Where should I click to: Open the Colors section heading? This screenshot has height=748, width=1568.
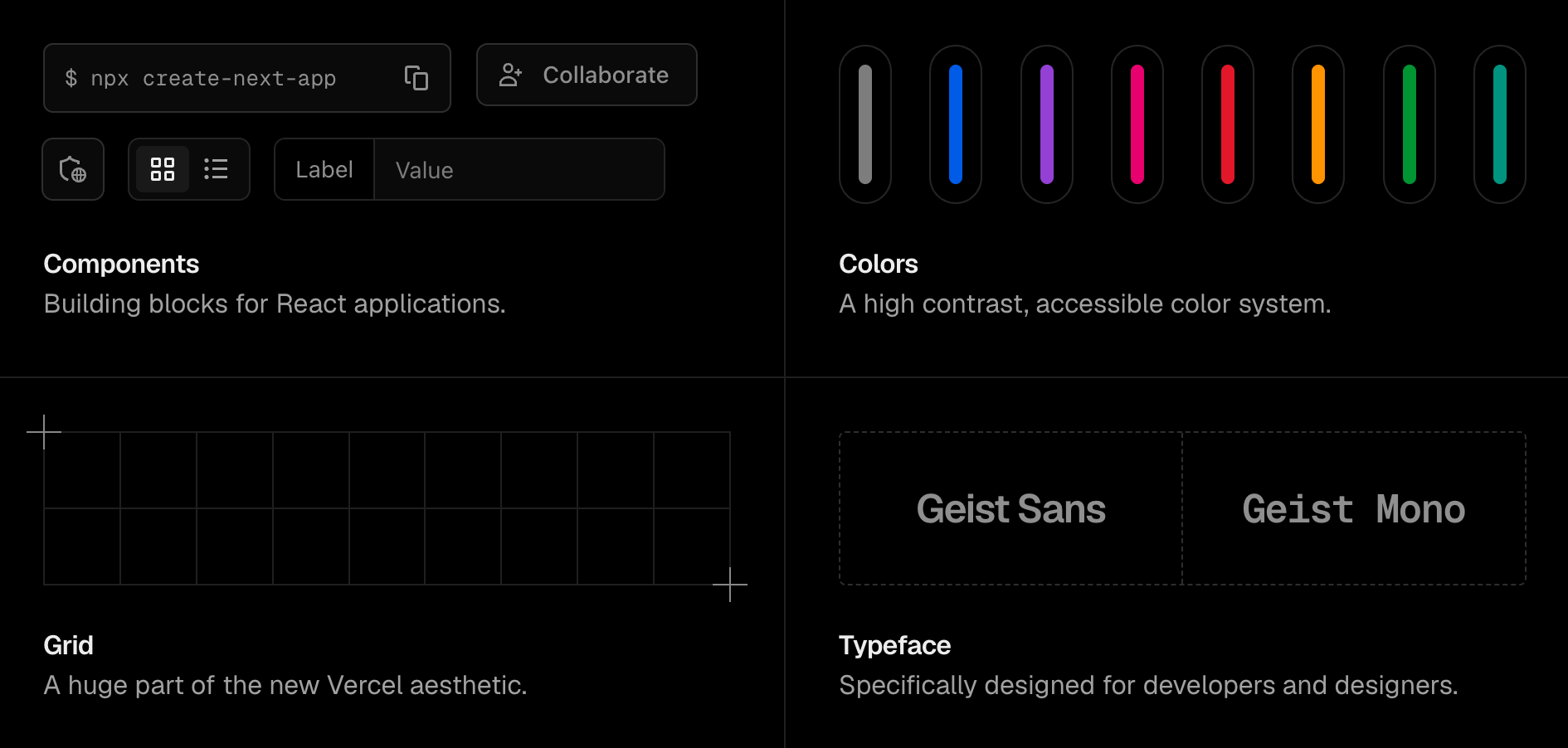(879, 264)
